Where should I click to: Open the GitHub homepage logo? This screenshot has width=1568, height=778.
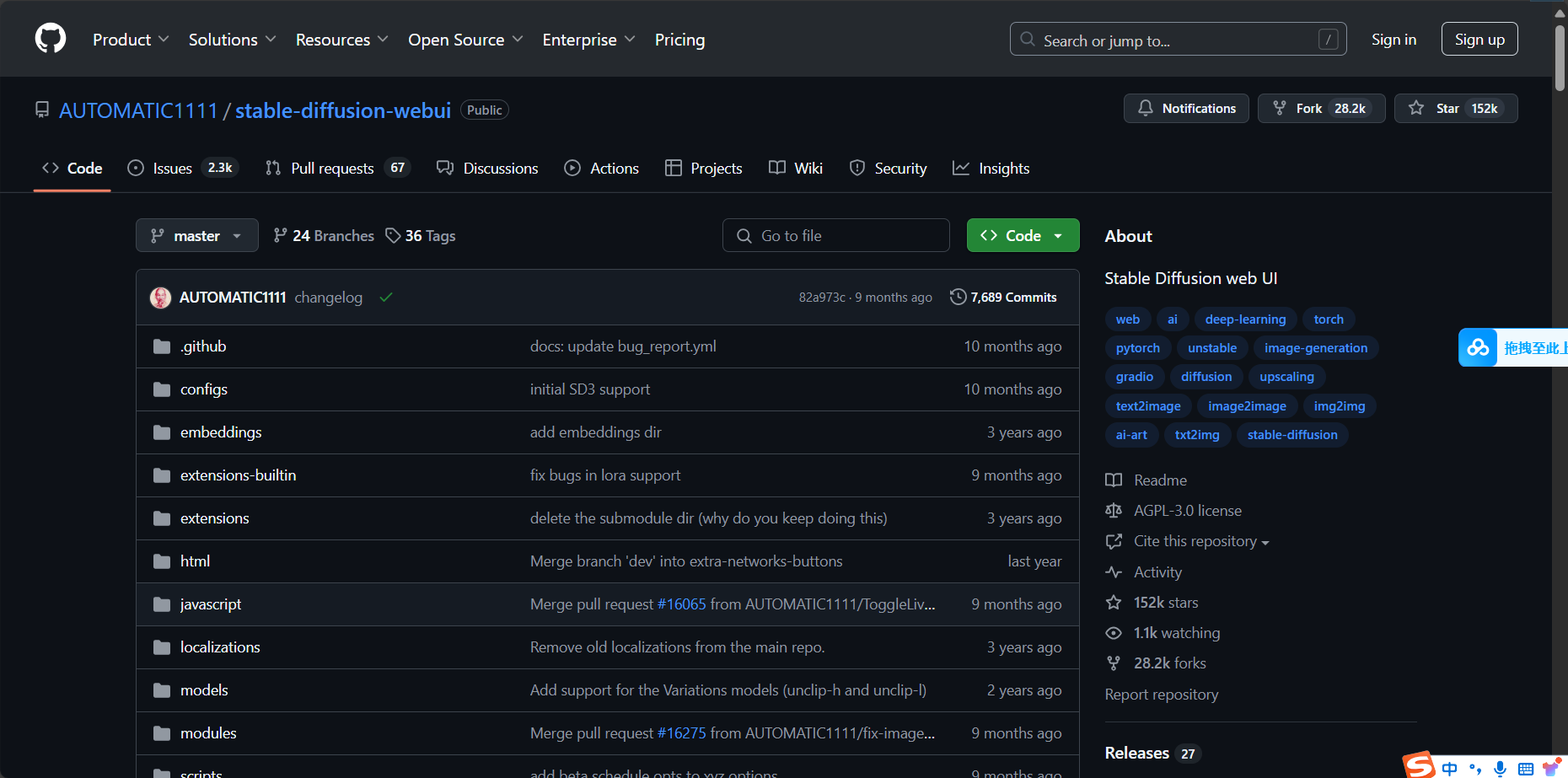pyautogui.click(x=51, y=39)
